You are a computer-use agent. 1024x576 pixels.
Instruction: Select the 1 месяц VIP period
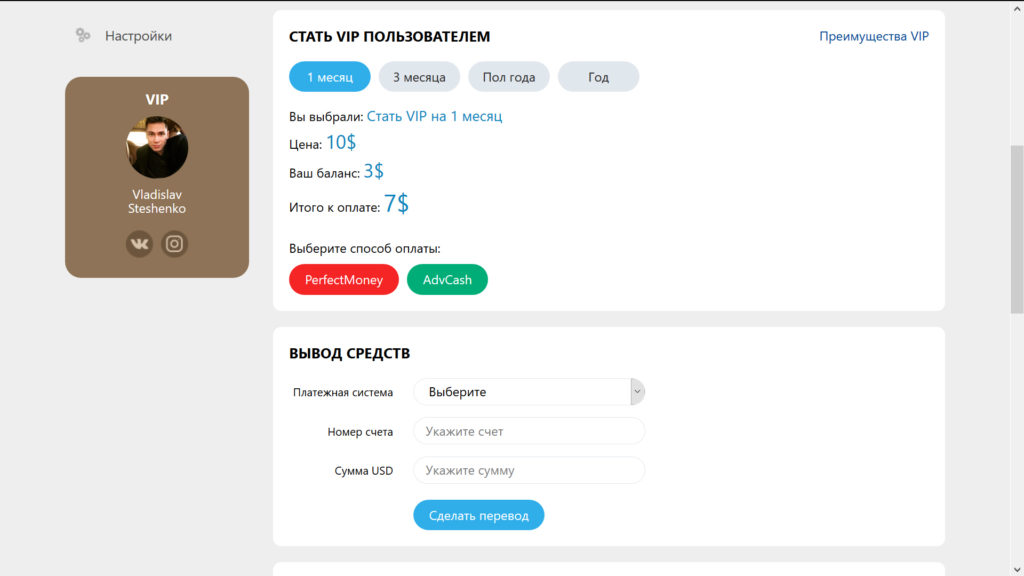(x=330, y=77)
